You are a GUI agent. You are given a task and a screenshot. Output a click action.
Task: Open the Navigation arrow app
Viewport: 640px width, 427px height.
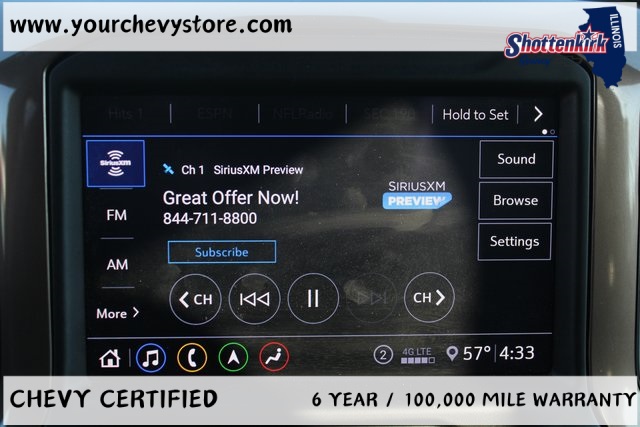233,357
